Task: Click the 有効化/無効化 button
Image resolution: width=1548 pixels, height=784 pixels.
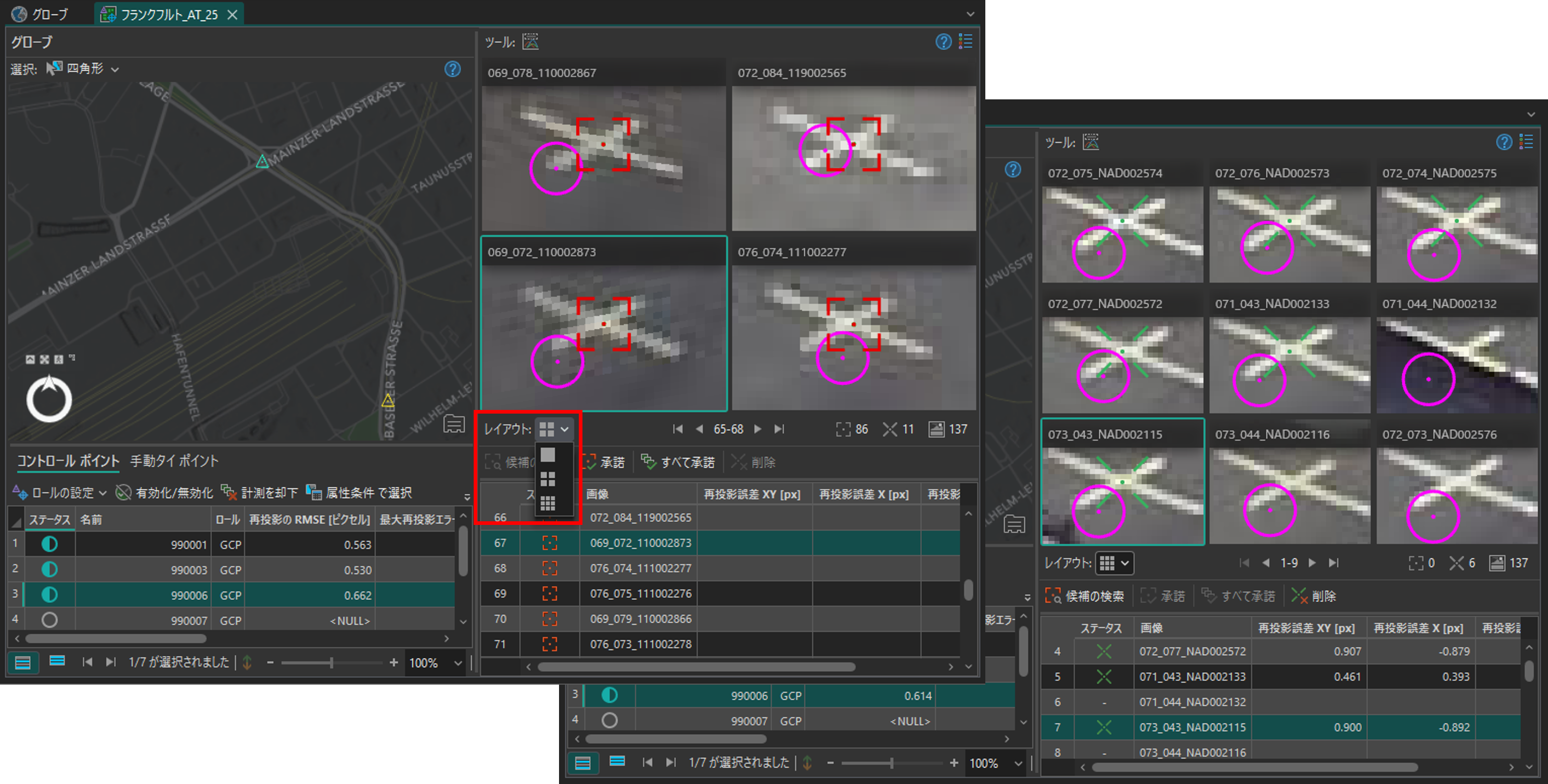Action: 164,493
